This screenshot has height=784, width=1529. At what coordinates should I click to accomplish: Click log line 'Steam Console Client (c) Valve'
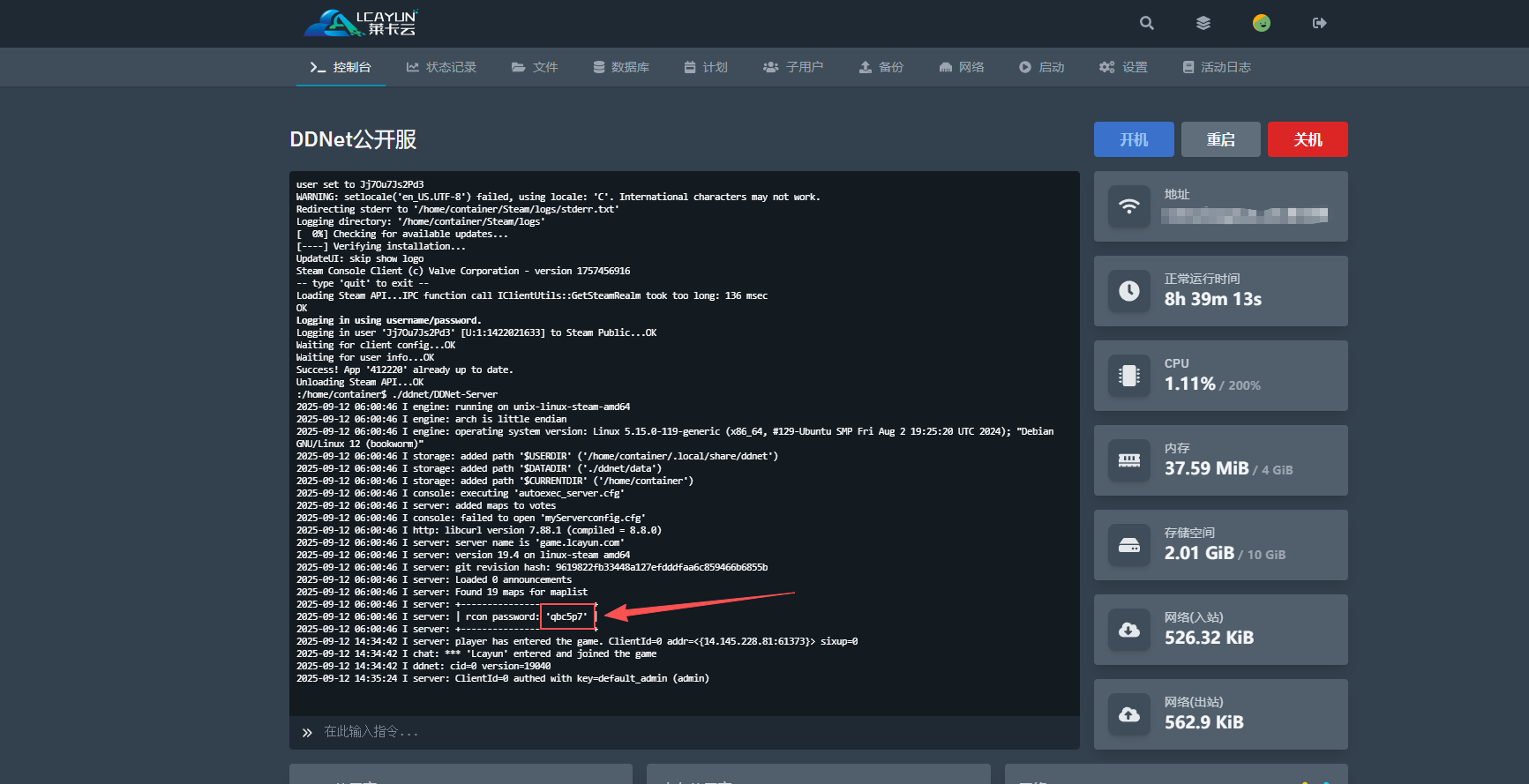point(463,271)
